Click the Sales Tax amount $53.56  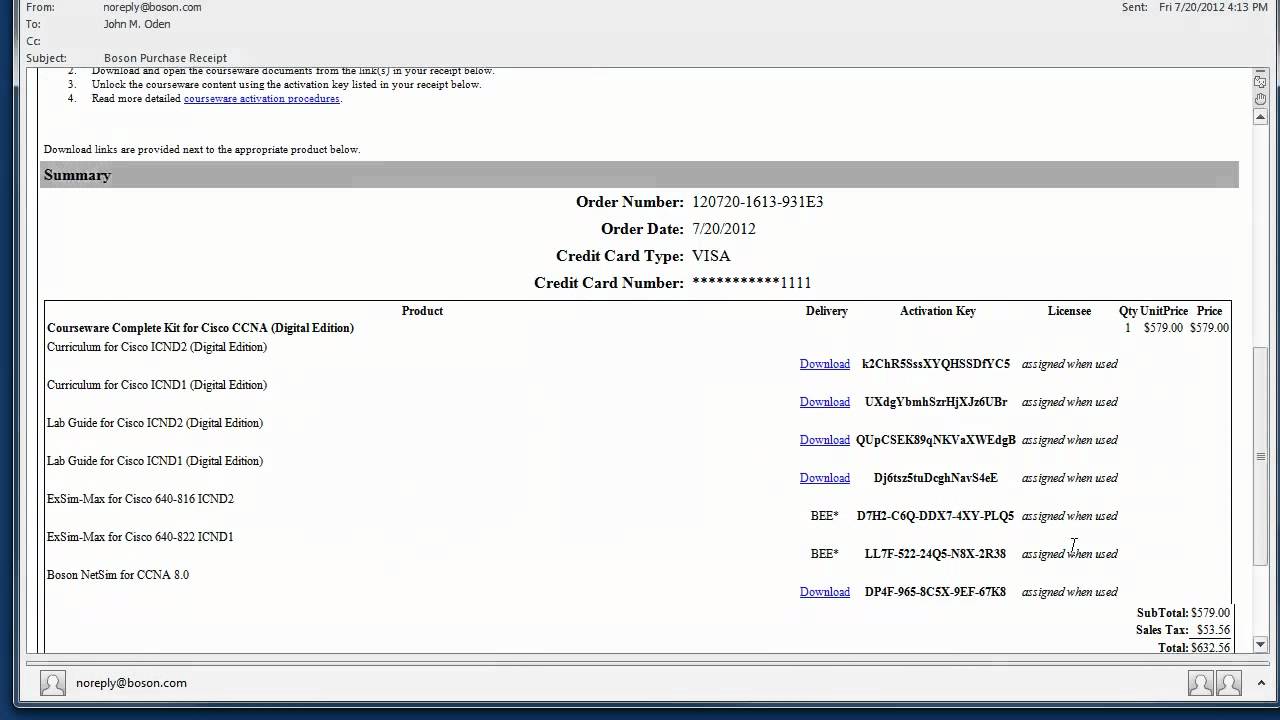(x=1213, y=630)
